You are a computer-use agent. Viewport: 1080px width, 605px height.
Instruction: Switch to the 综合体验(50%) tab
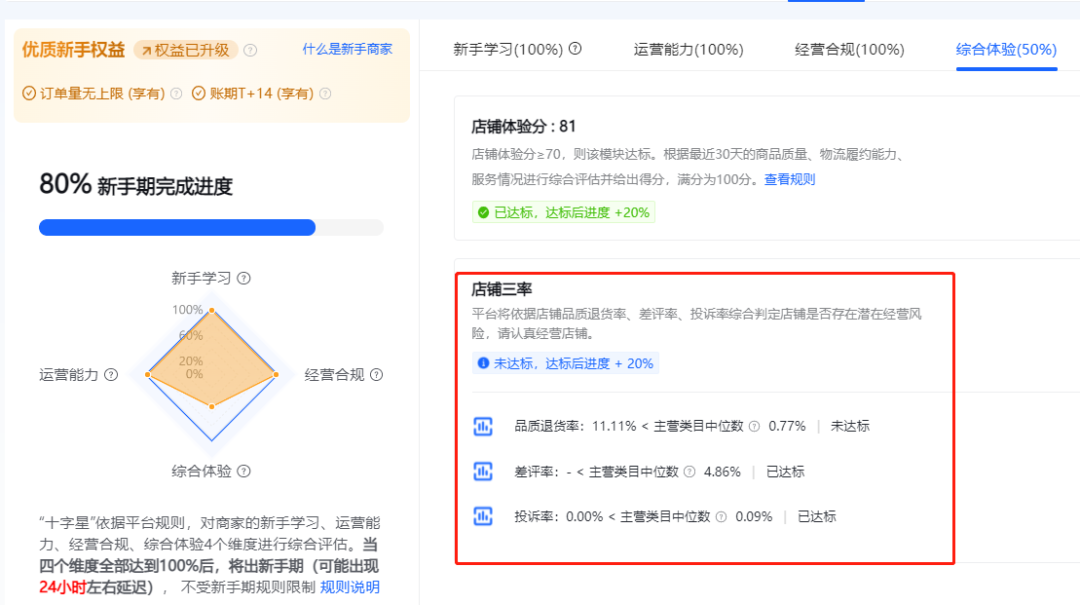coord(1005,48)
